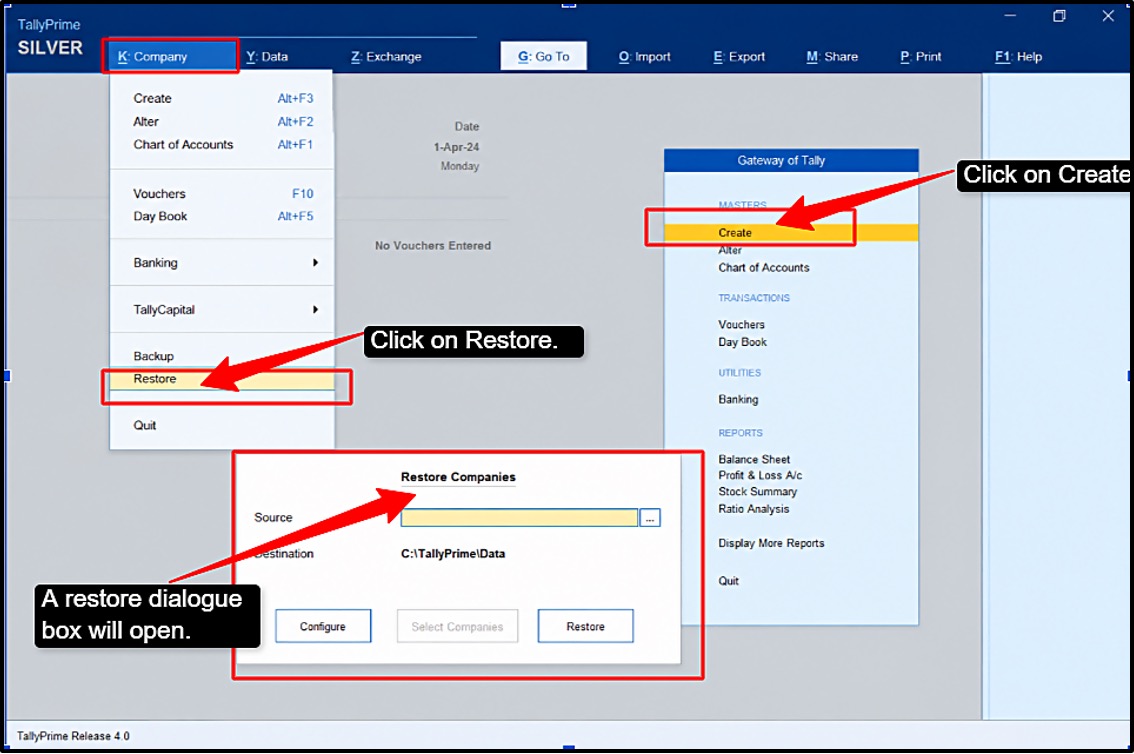Click destination path C:\TallyPrime\Data
The width and height of the screenshot is (1134, 754).
click(453, 554)
